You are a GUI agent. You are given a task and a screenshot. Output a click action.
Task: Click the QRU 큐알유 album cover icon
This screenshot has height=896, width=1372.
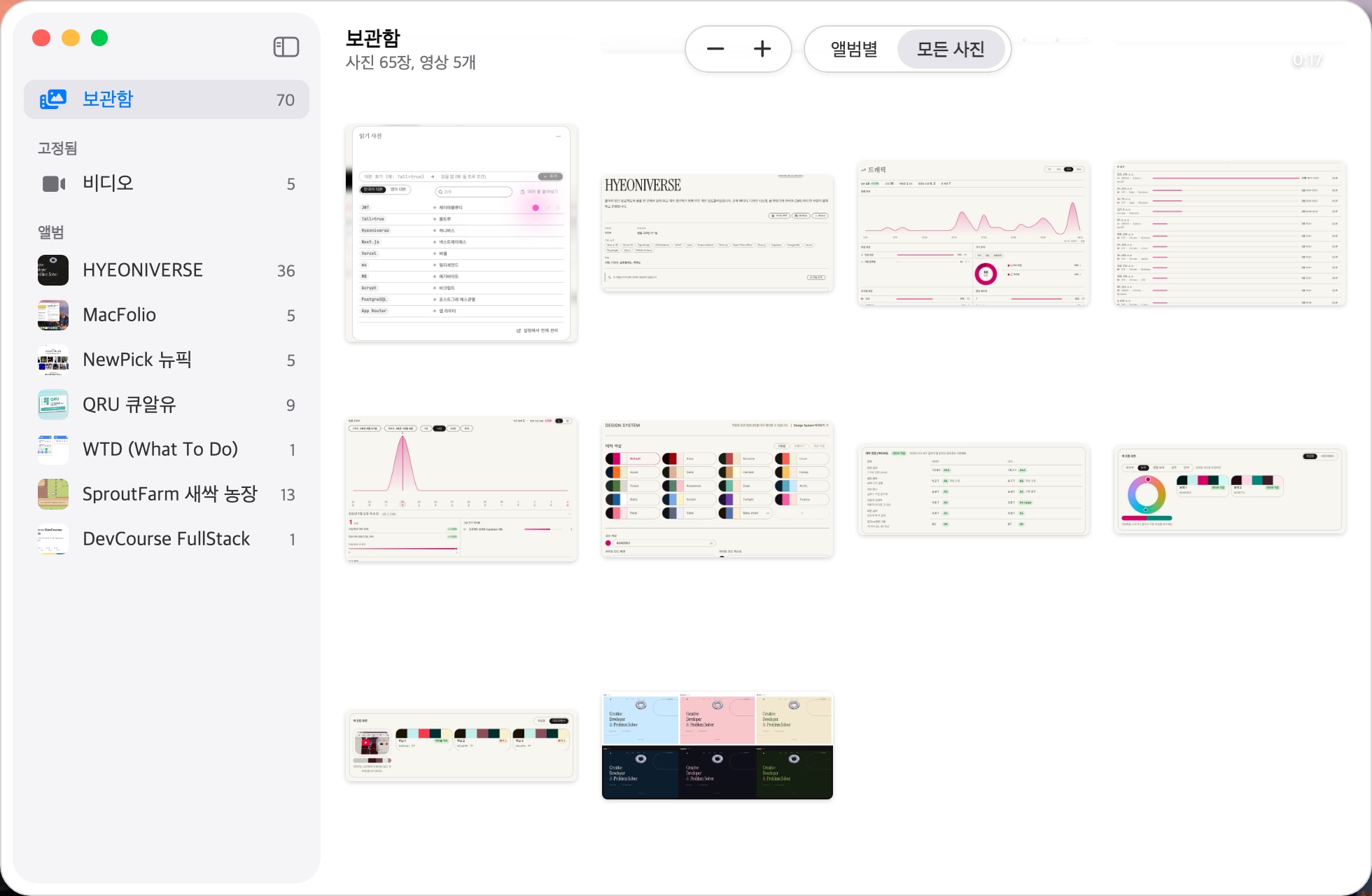[x=53, y=405]
